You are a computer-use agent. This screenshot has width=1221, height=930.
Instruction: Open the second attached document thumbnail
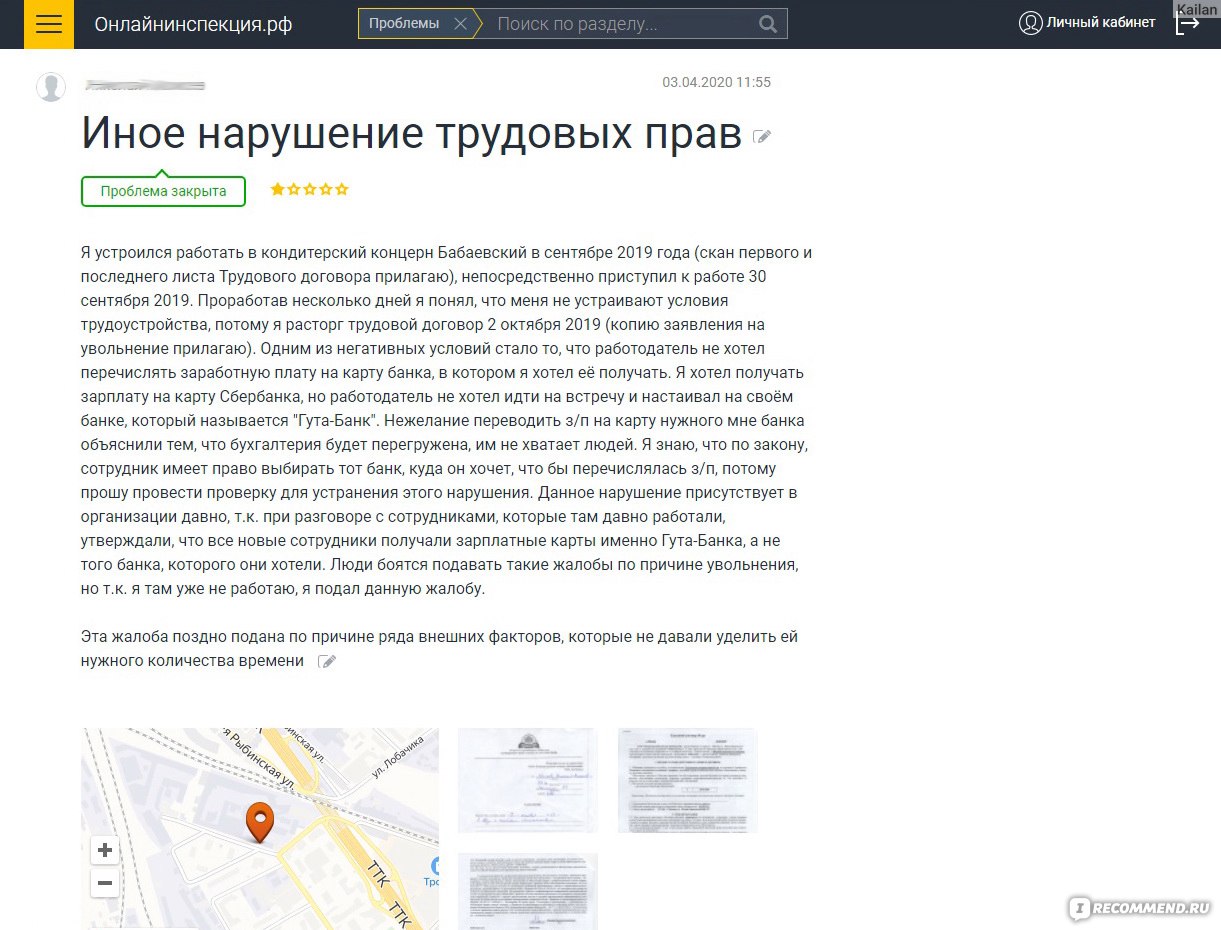(688, 780)
